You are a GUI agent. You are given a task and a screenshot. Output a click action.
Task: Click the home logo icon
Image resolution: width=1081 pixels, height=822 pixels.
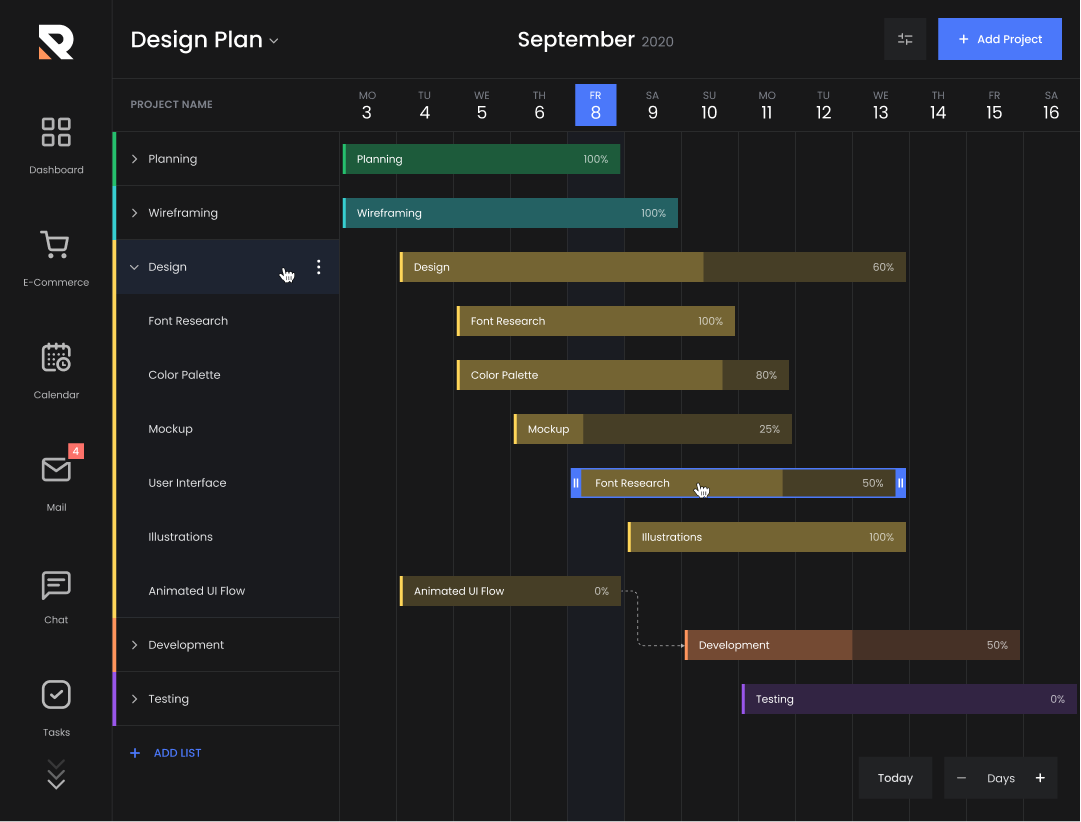click(x=56, y=41)
